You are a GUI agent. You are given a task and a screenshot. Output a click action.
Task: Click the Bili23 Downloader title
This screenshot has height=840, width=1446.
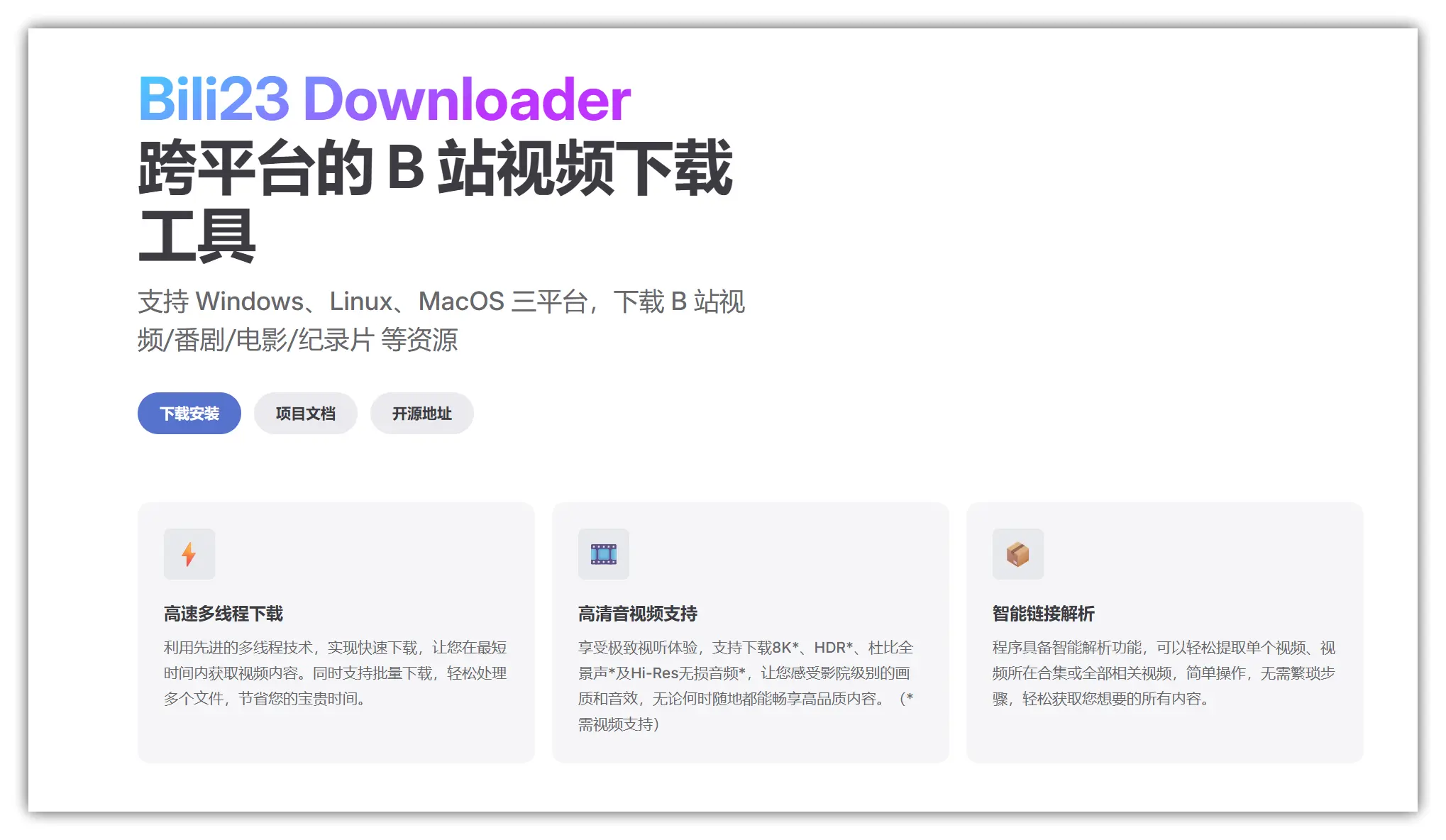[x=384, y=99]
